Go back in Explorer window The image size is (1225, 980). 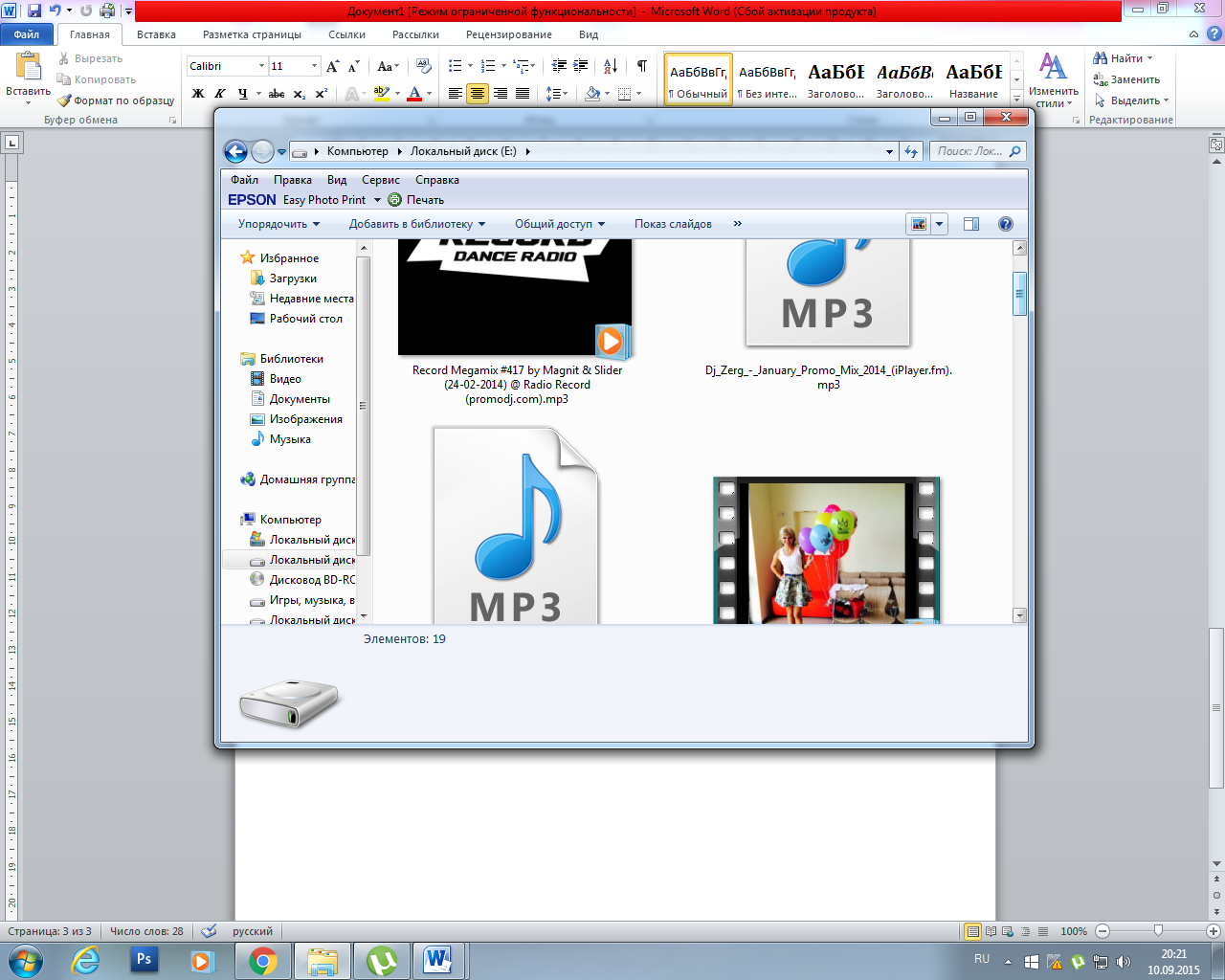(x=235, y=151)
